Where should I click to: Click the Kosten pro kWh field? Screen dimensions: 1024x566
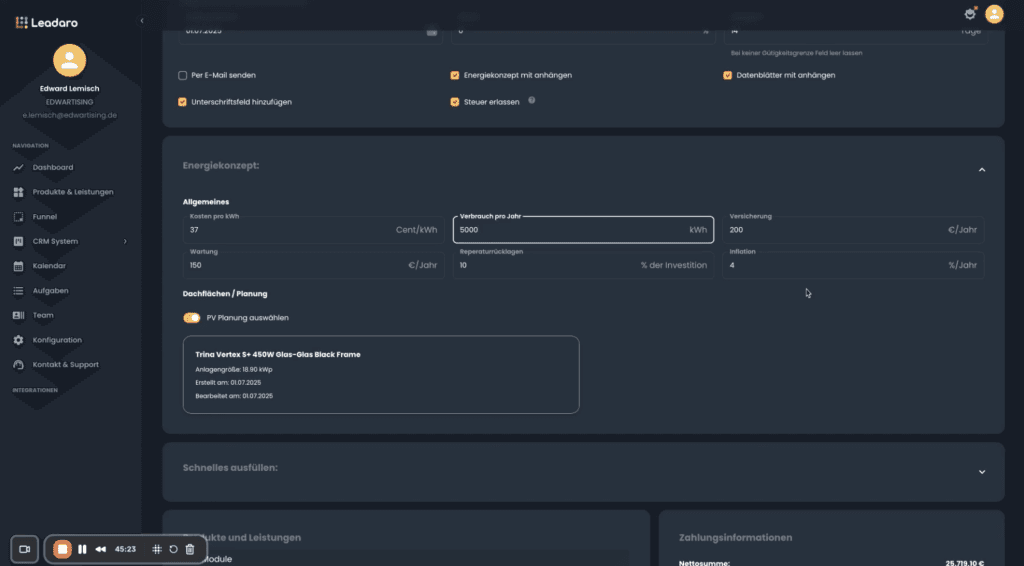[313, 230]
